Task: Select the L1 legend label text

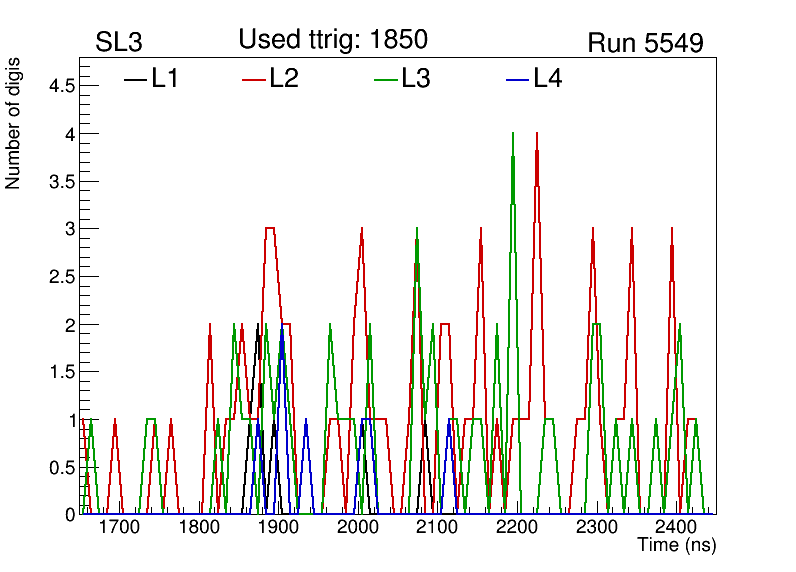Action: pos(165,79)
